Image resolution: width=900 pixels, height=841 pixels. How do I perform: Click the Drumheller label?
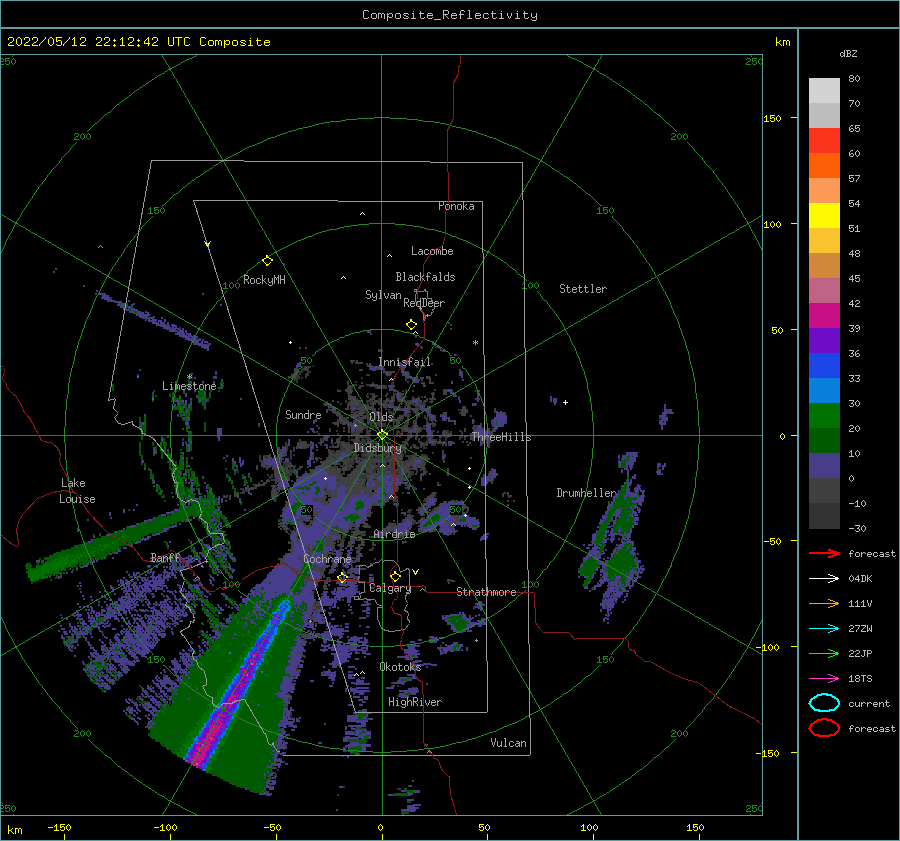(586, 493)
